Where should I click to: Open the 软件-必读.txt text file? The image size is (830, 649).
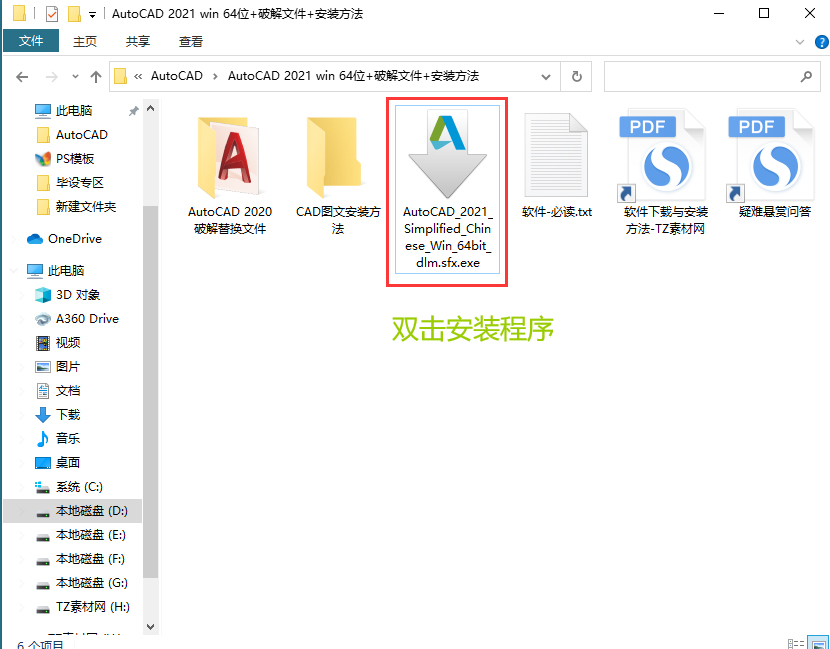point(556,165)
